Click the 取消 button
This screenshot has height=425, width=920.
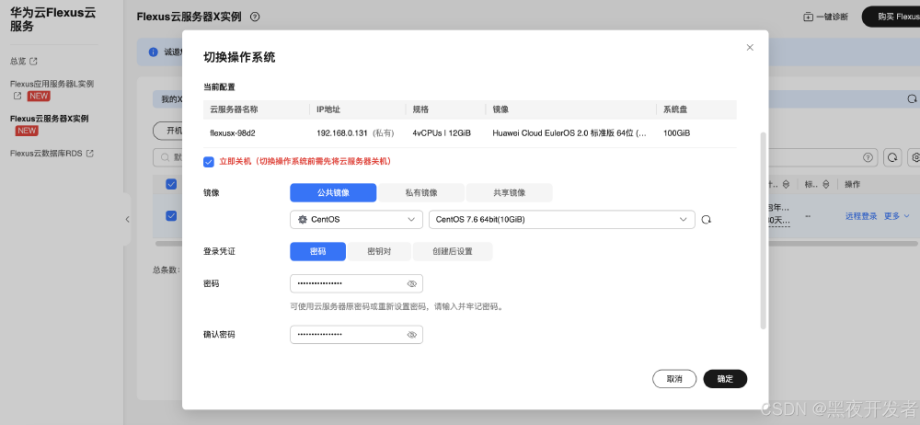674,379
